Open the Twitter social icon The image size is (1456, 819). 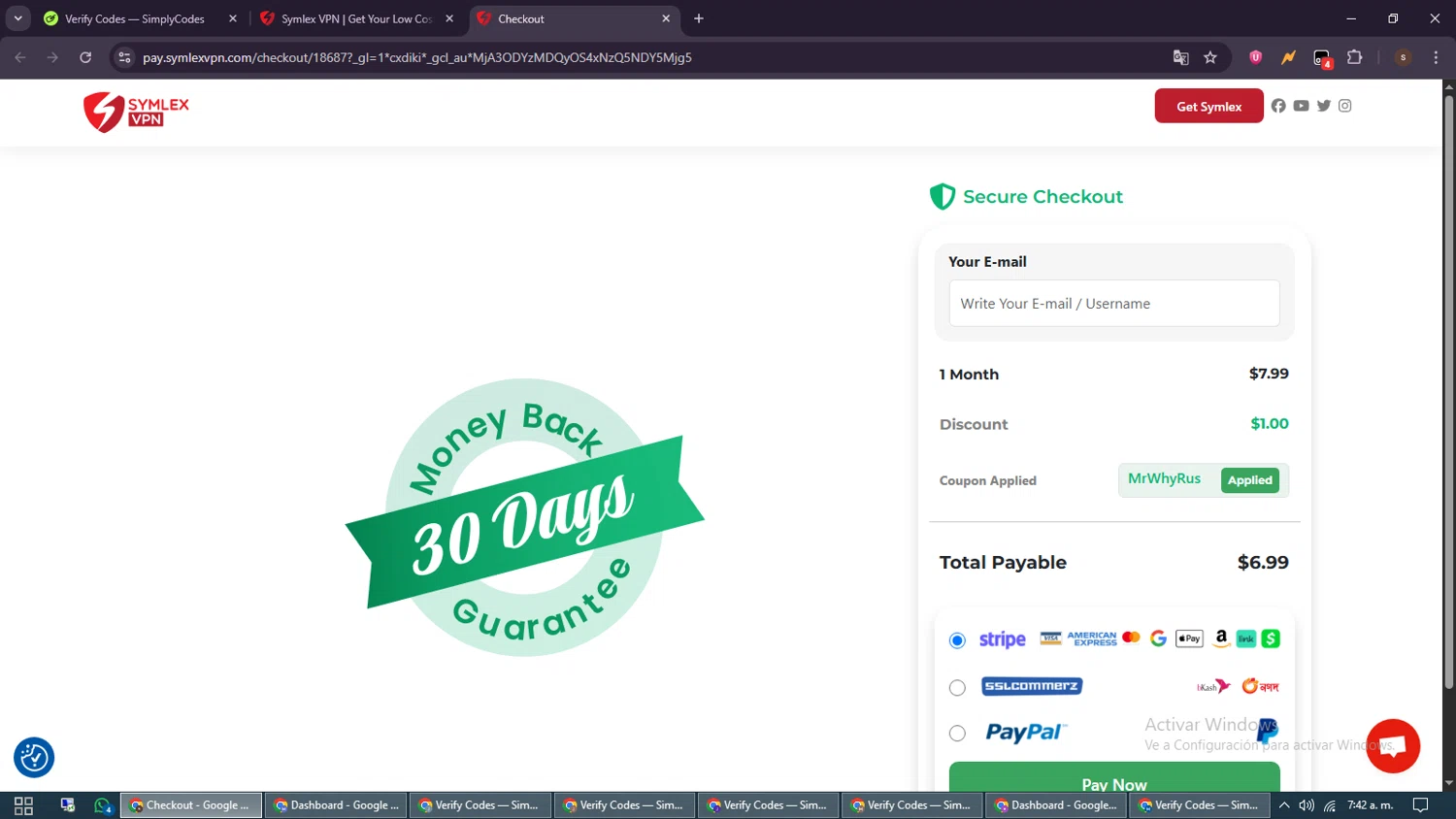(x=1323, y=106)
